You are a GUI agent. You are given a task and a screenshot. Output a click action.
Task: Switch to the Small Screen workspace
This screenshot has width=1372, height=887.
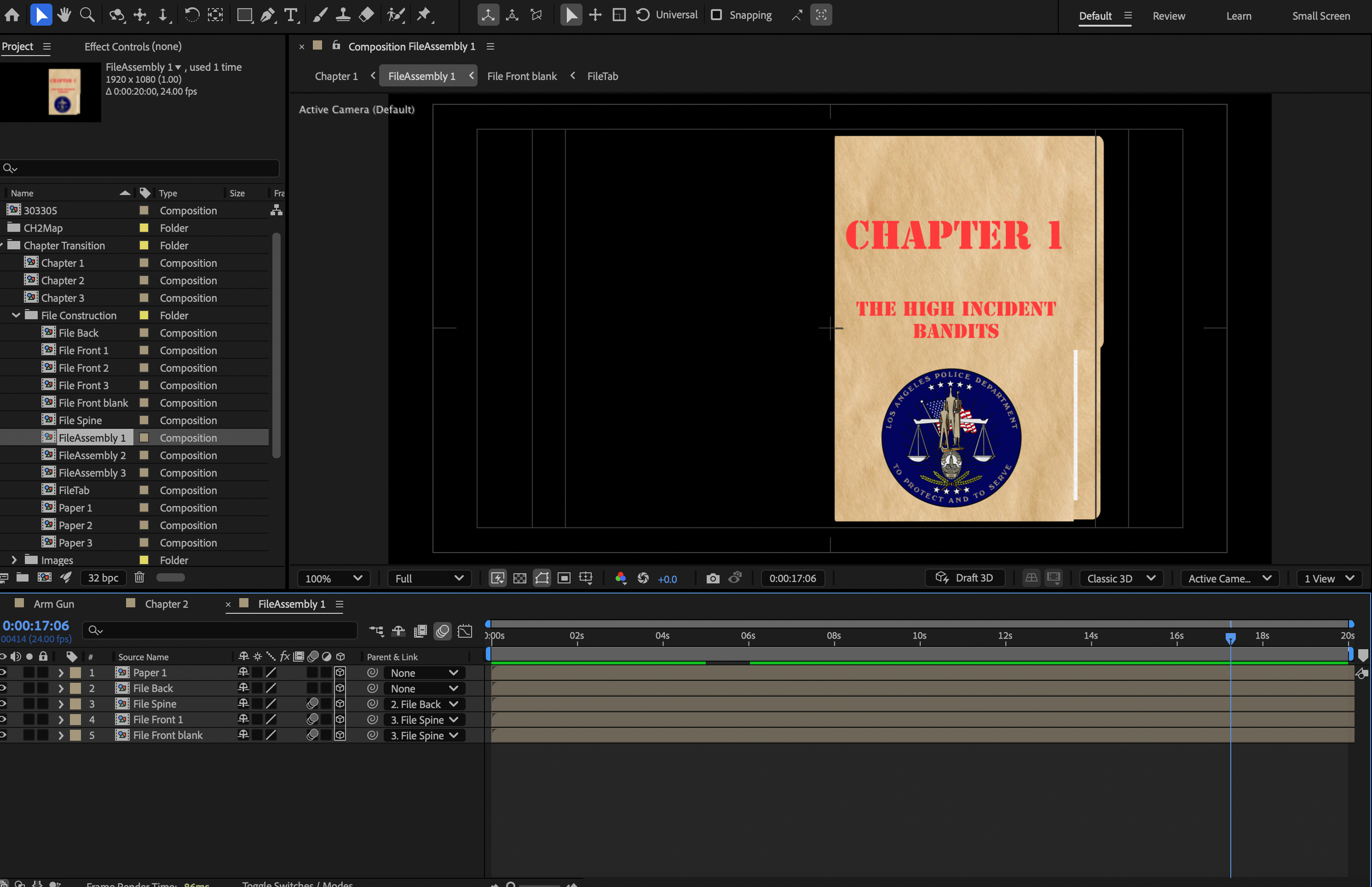coord(1321,15)
